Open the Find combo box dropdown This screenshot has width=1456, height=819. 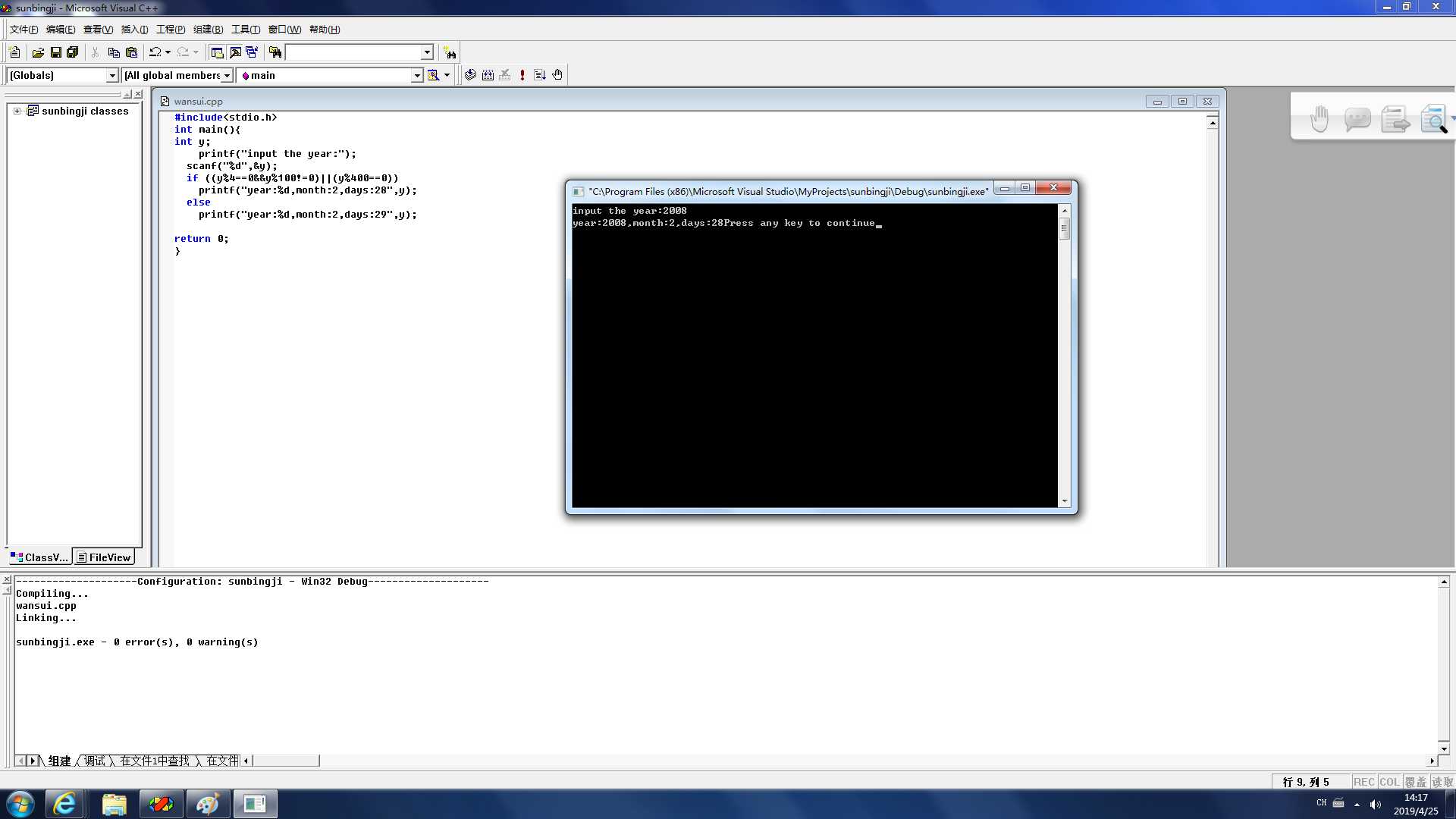pyautogui.click(x=427, y=52)
